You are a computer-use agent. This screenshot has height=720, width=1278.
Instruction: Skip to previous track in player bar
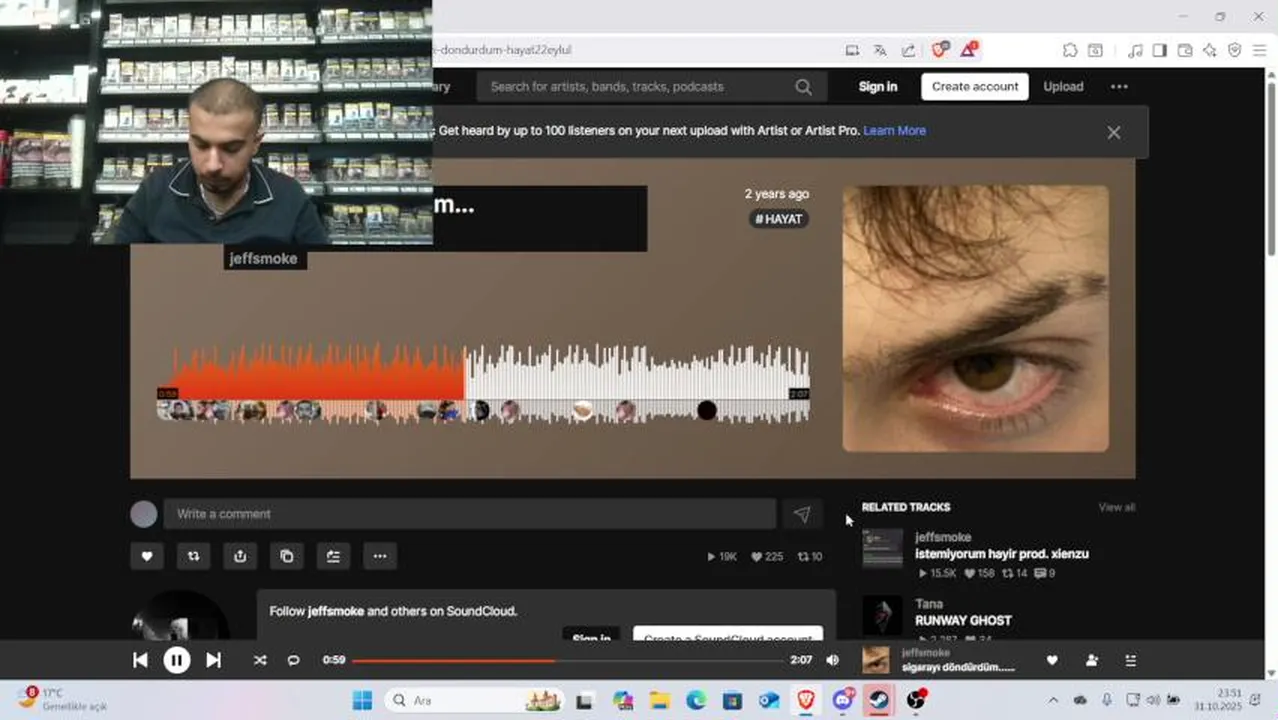[140, 660]
